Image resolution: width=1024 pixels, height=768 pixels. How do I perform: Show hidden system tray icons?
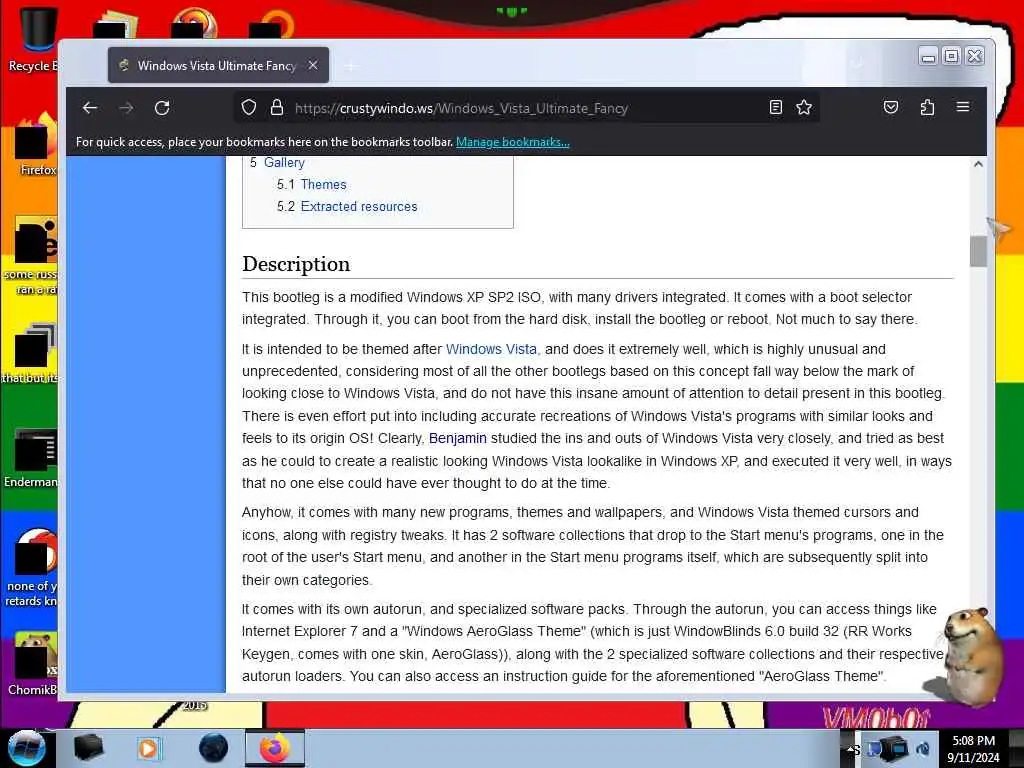852,749
